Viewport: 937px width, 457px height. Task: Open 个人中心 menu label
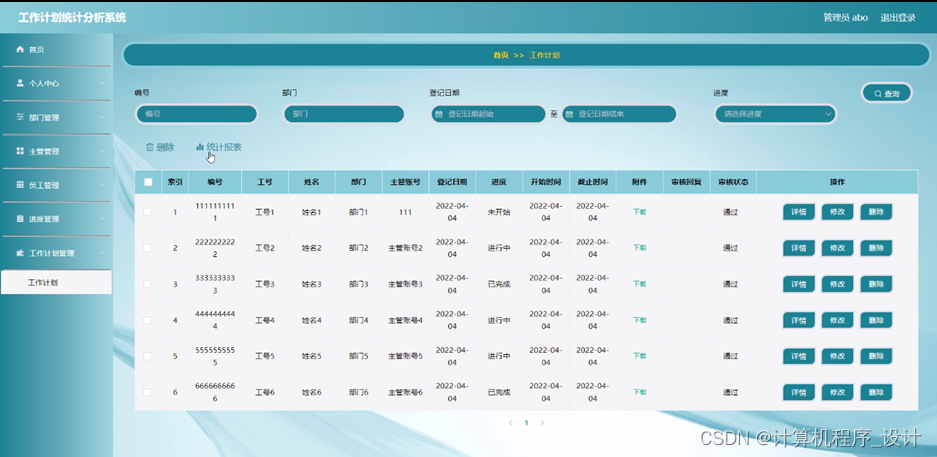click(x=44, y=84)
